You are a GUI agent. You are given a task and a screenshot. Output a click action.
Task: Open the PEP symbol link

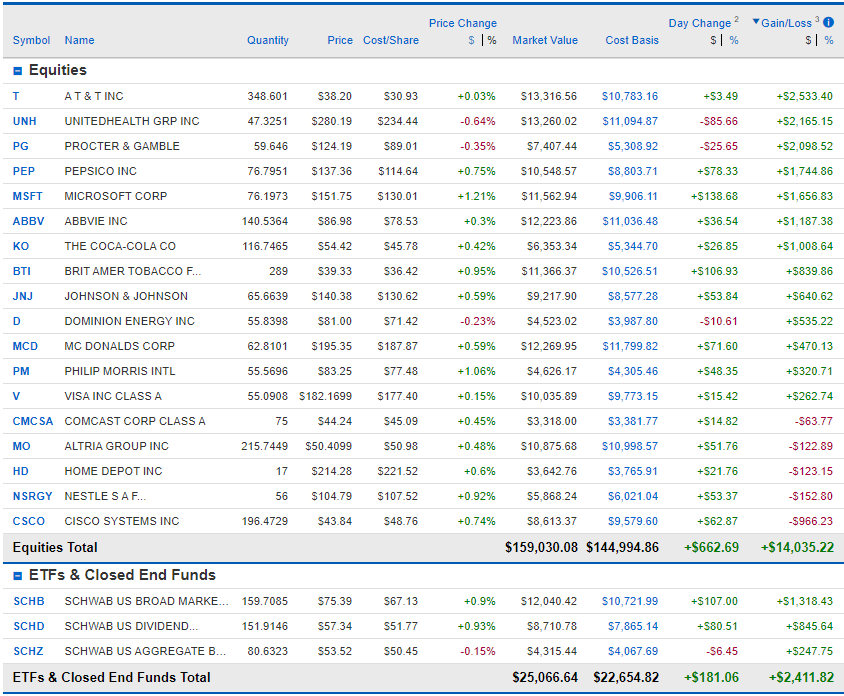click(x=24, y=171)
